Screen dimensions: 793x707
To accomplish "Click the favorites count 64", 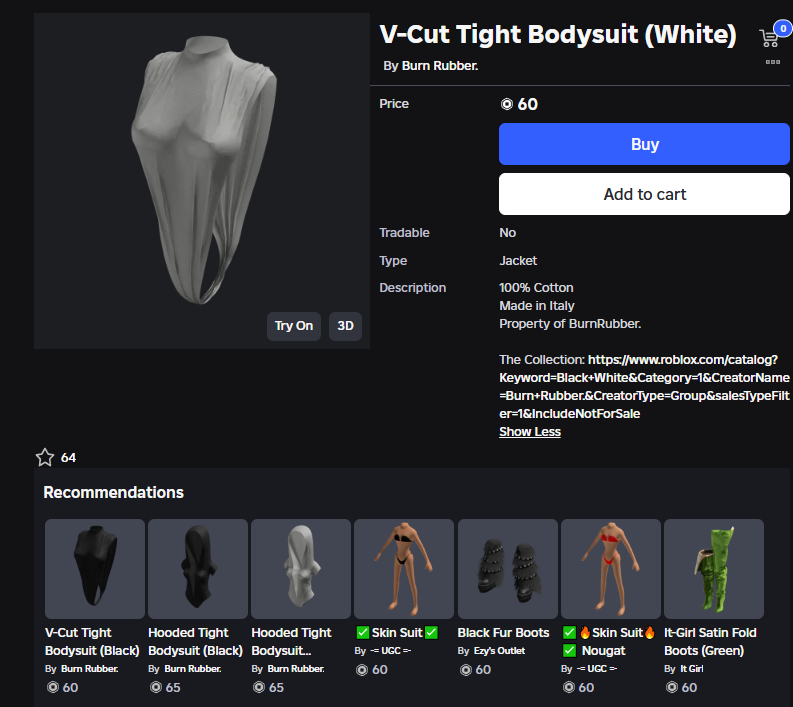I will click(68, 458).
